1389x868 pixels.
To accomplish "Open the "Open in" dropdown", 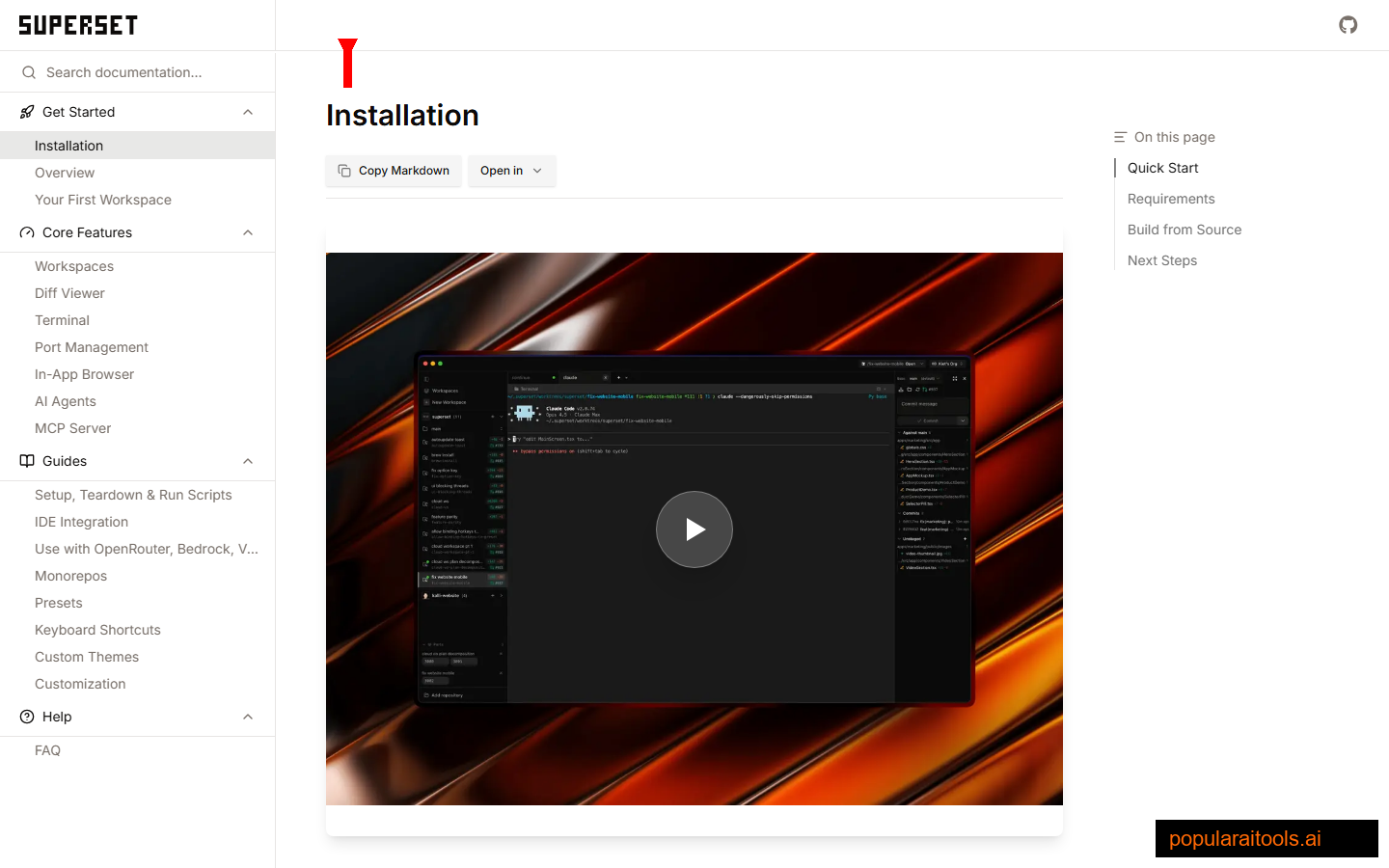I will click(x=511, y=171).
